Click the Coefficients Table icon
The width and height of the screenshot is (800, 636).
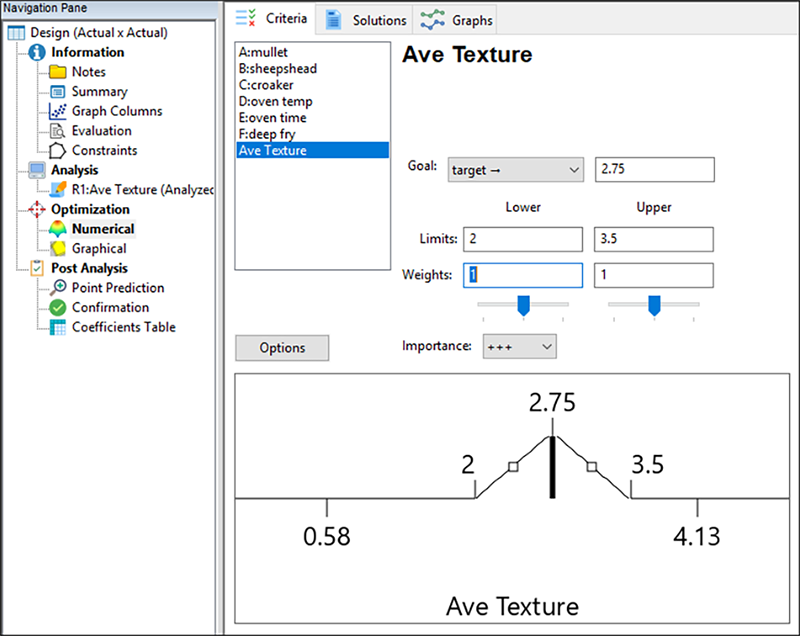57,327
